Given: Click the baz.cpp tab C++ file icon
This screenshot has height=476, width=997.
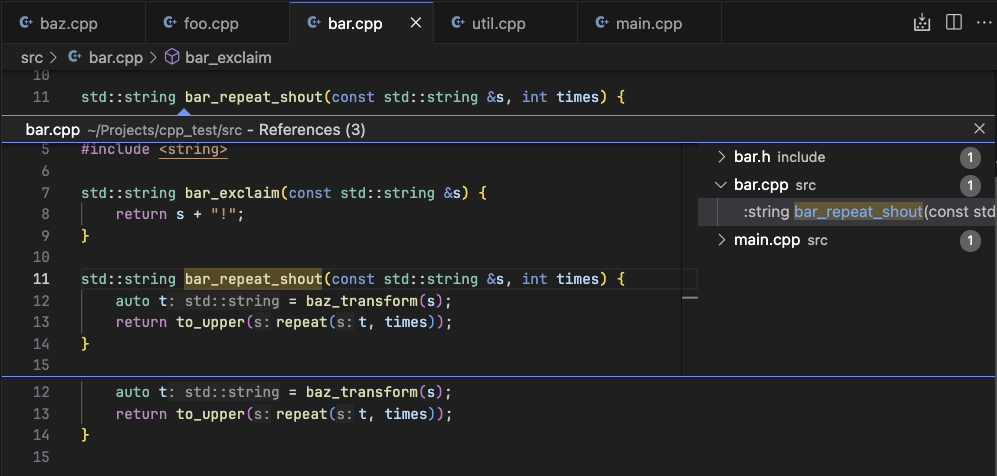Looking at the screenshot, I should tap(26, 24).
